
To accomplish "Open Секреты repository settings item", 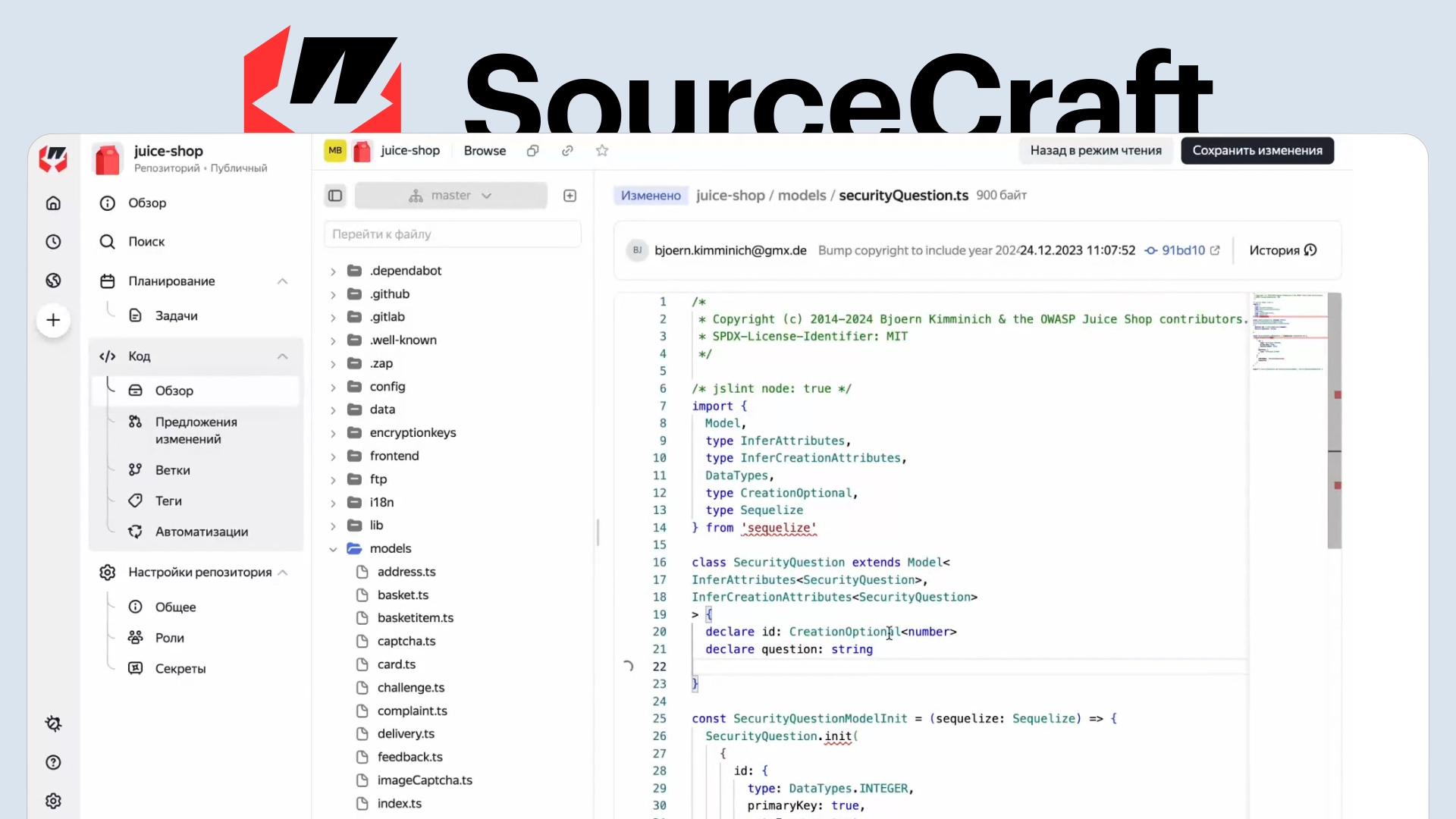I will coord(180,669).
